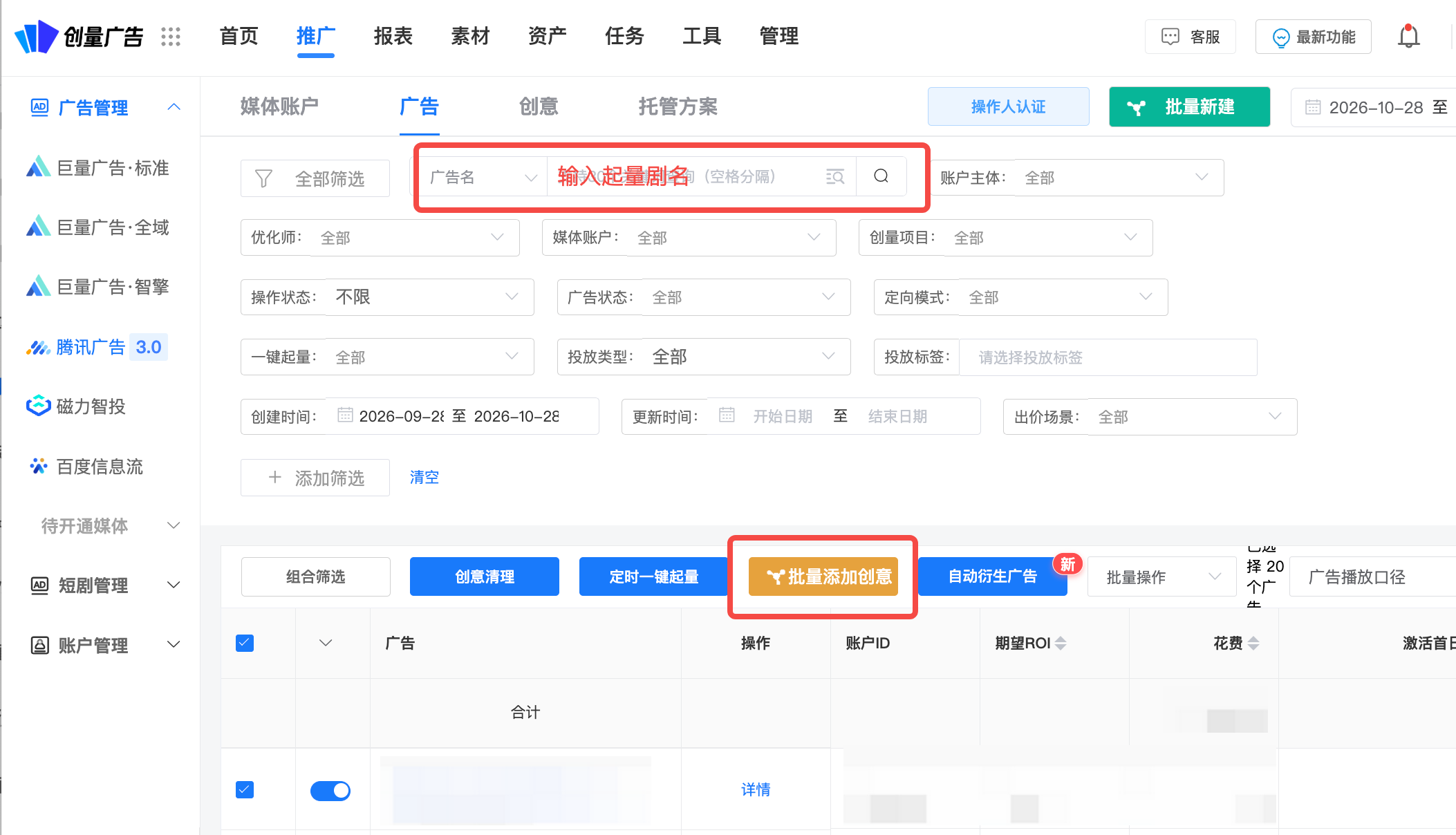
Task: Open 百度信息流 in sidebar
Action: click(86, 467)
